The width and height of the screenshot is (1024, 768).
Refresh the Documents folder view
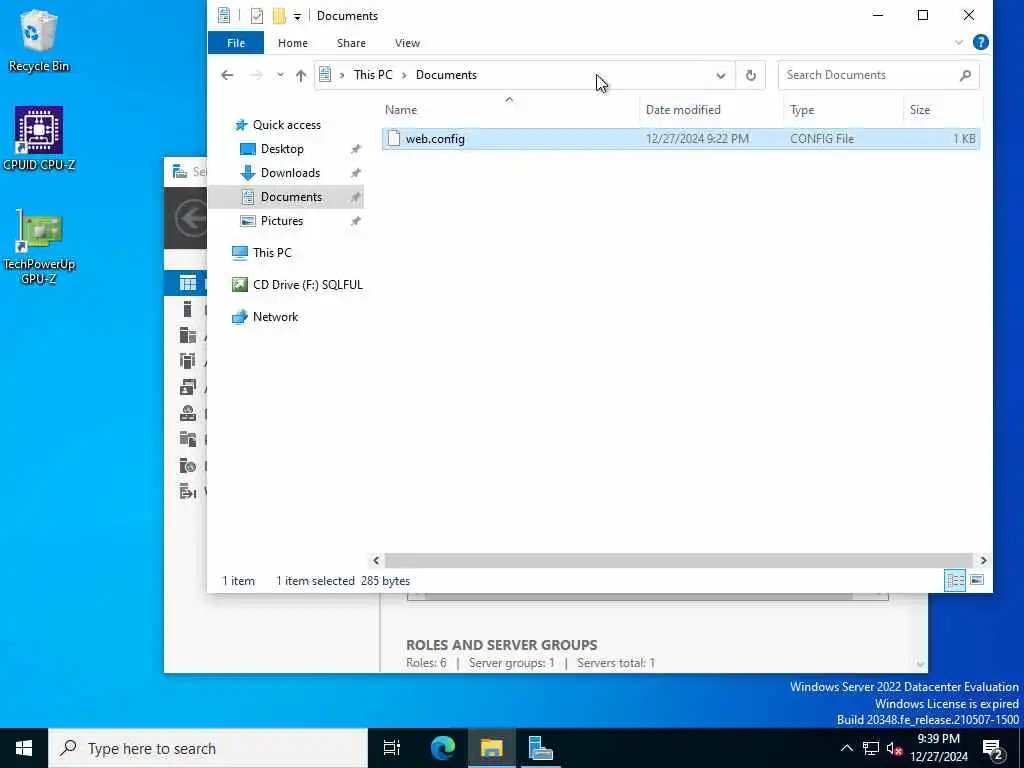point(750,75)
